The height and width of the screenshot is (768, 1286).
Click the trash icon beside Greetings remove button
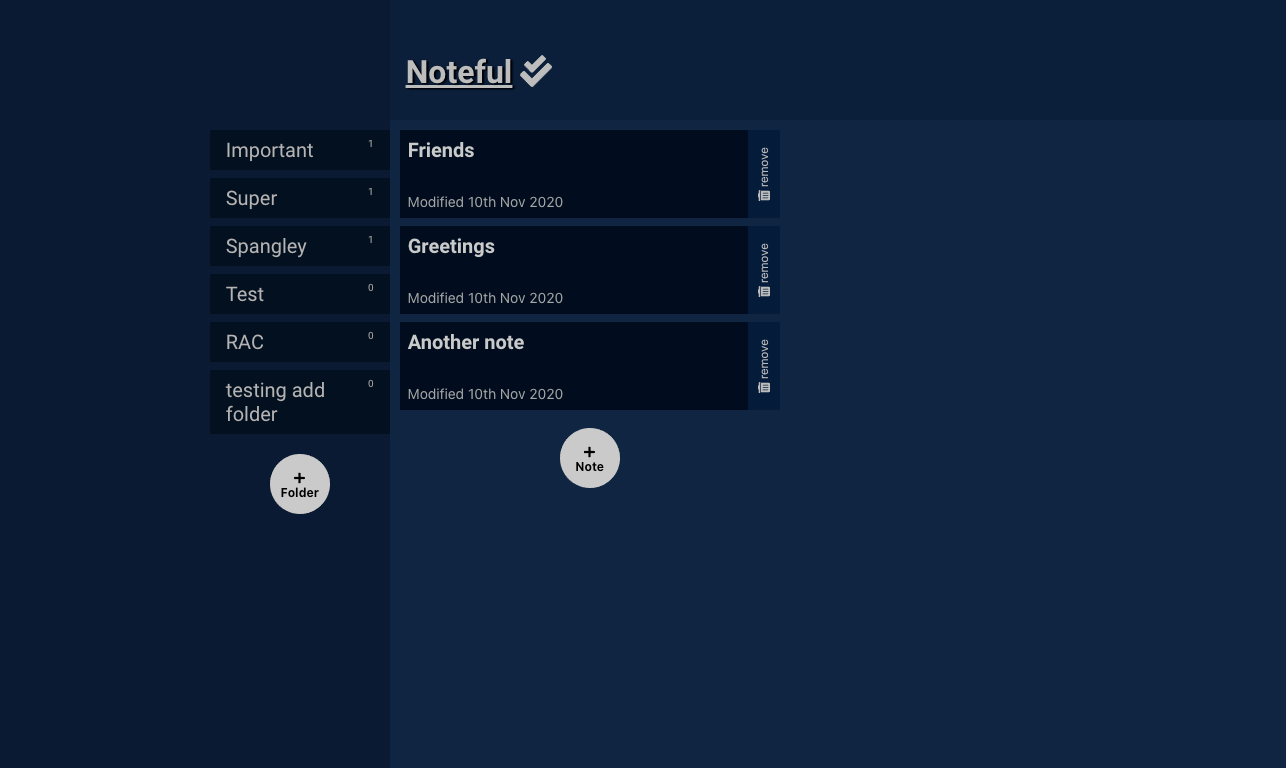point(763,290)
